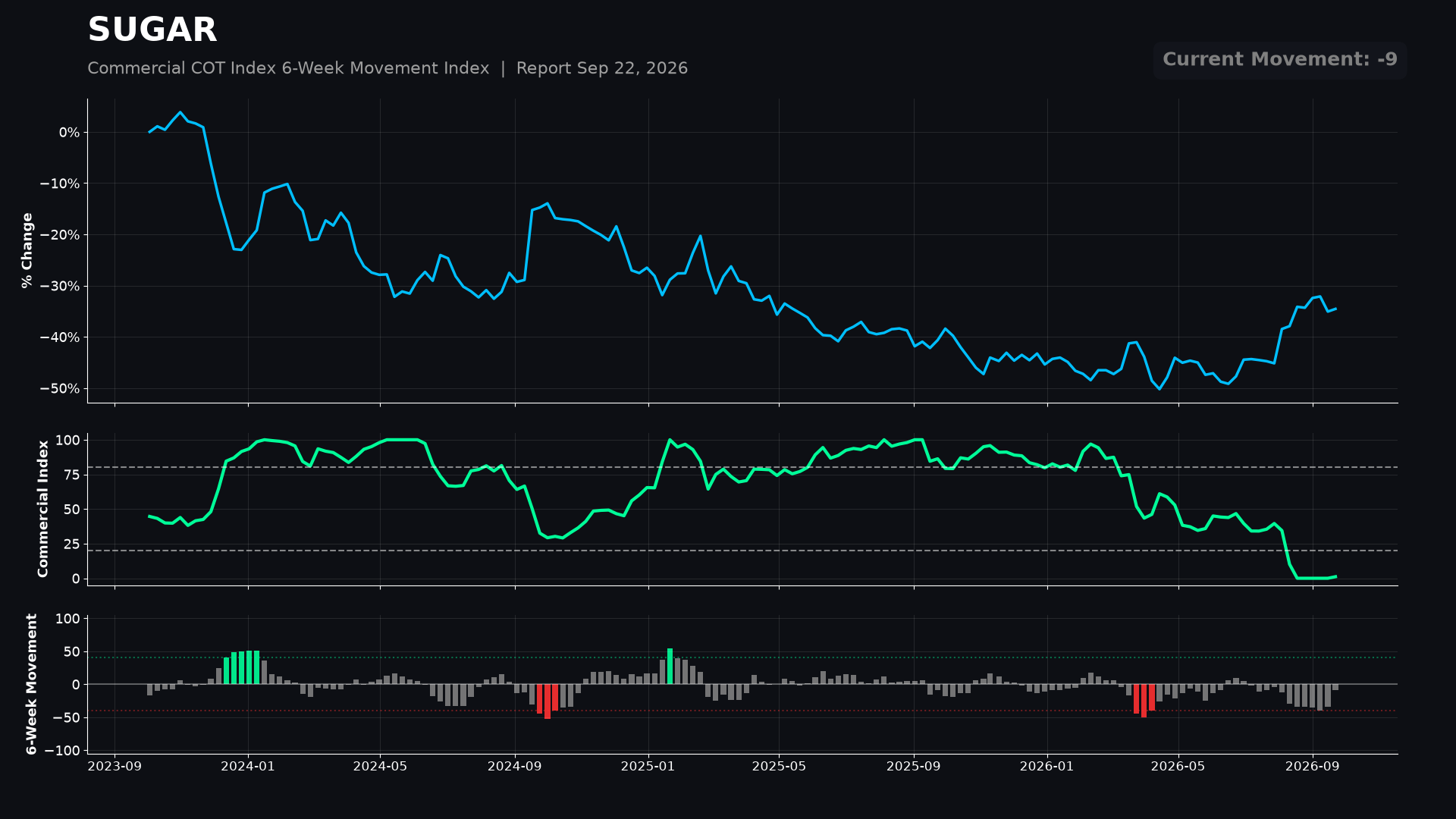The height and width of the screenshot is (819, 1456).
Task: Click the 2025-09 date tick label
Action: click(914, 767)
